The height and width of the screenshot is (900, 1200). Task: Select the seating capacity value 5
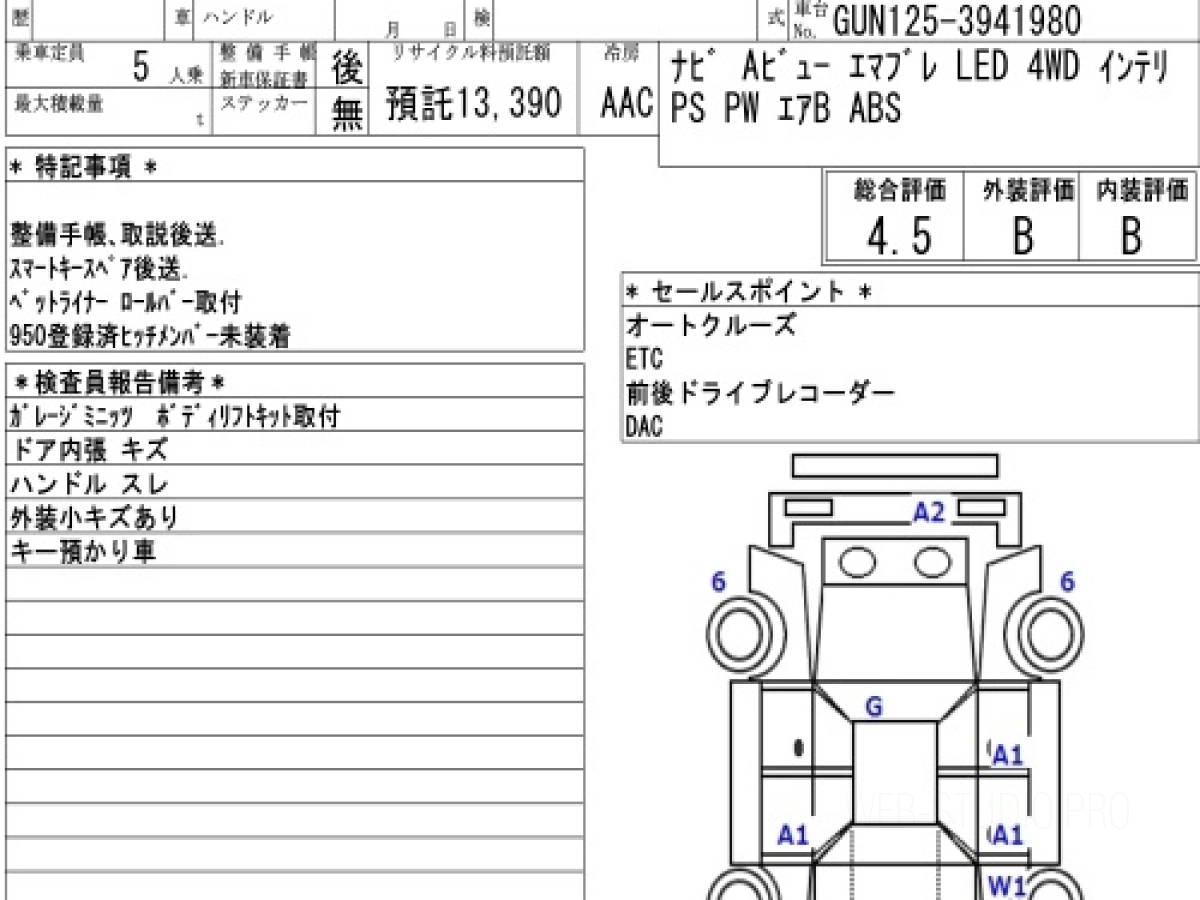pyautogui.click(x=141, y=67)
